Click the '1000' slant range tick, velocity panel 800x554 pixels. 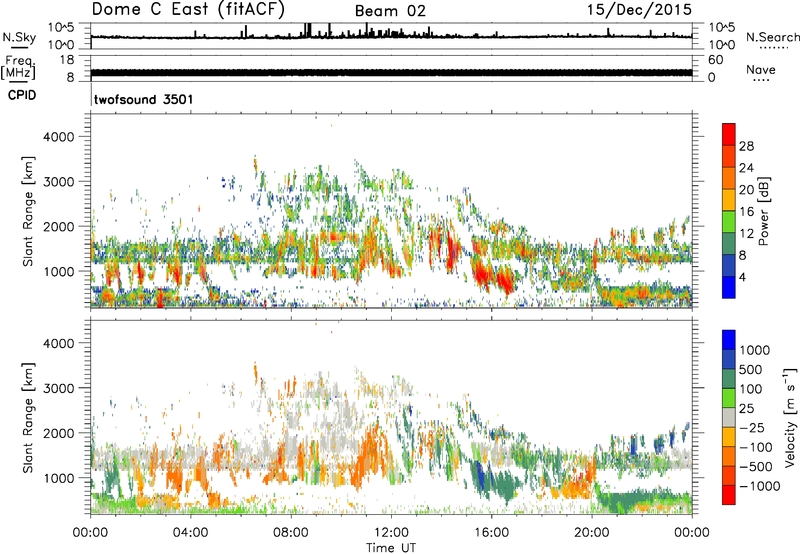pyautogui.click(x=59, y=477)
